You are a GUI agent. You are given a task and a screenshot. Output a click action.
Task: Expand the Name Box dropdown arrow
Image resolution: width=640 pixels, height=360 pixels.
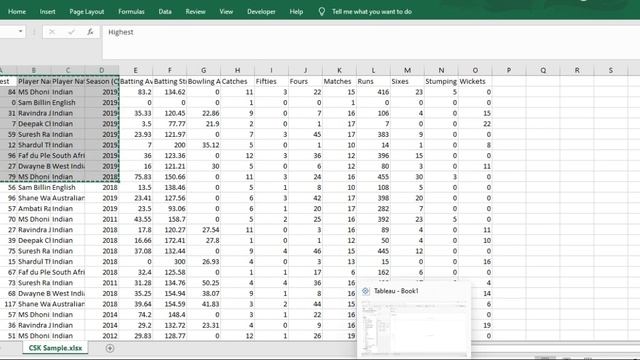(20, 31)
